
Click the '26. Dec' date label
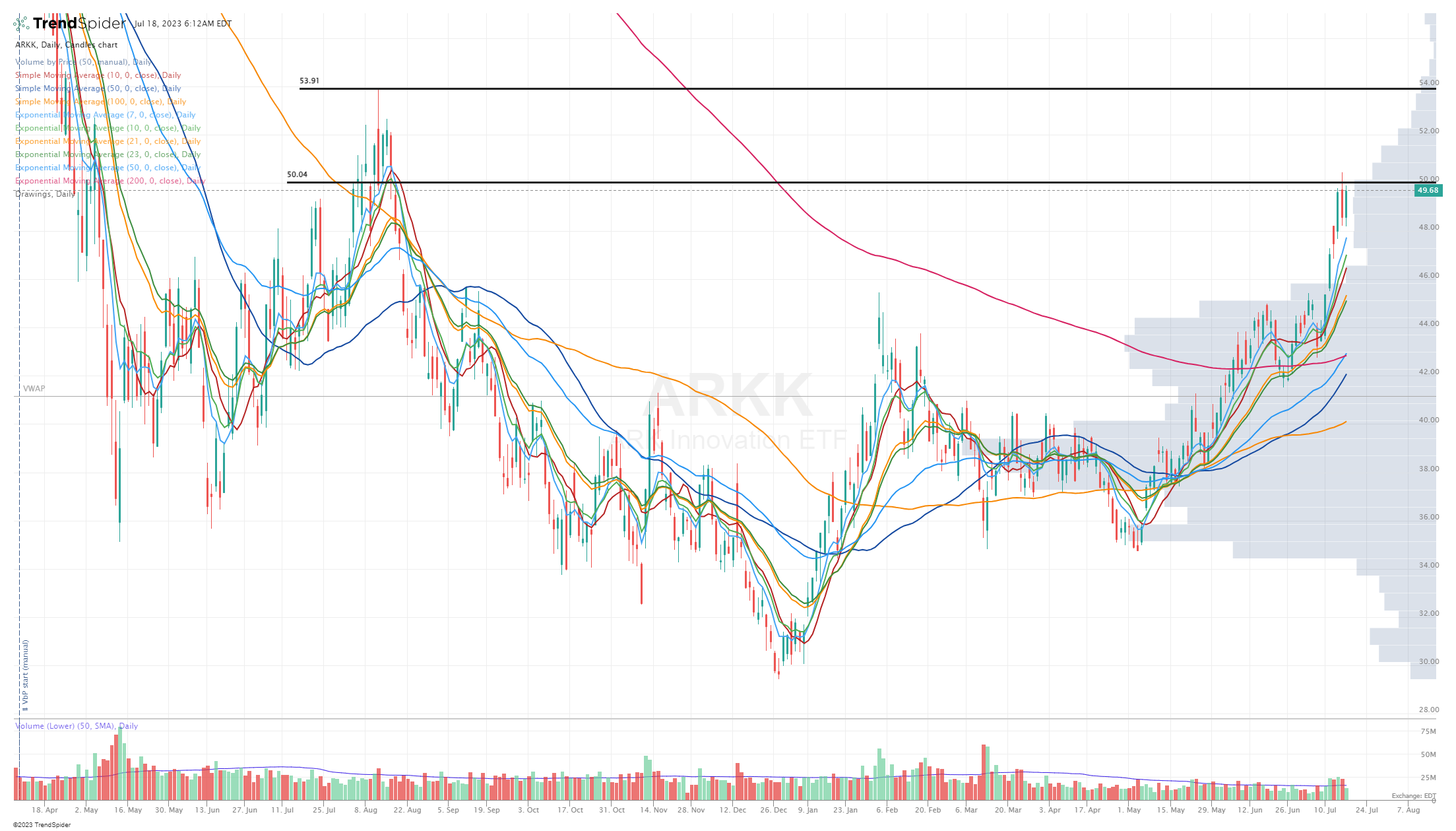773,811
